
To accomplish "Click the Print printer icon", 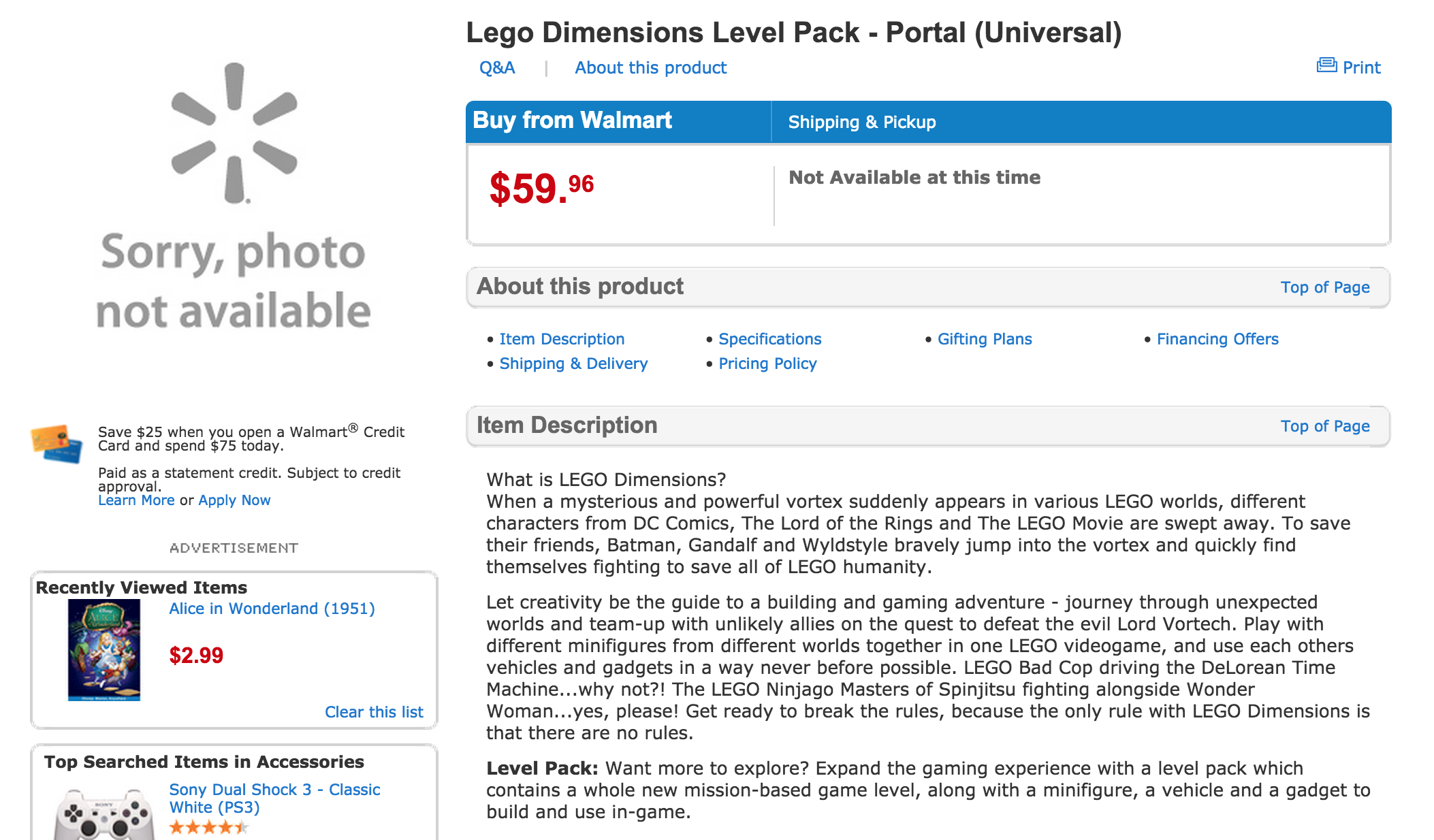I will [1326, 66].
